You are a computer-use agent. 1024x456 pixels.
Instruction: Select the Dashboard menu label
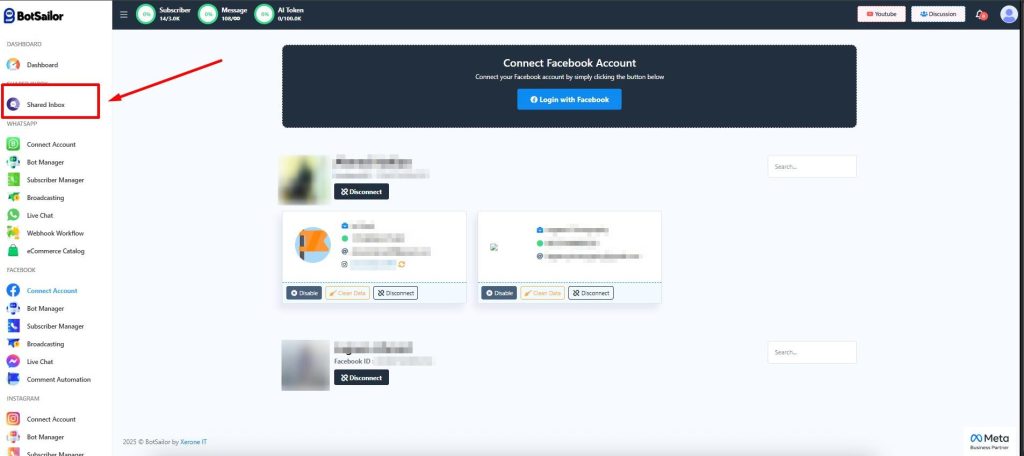click(42, 65)
